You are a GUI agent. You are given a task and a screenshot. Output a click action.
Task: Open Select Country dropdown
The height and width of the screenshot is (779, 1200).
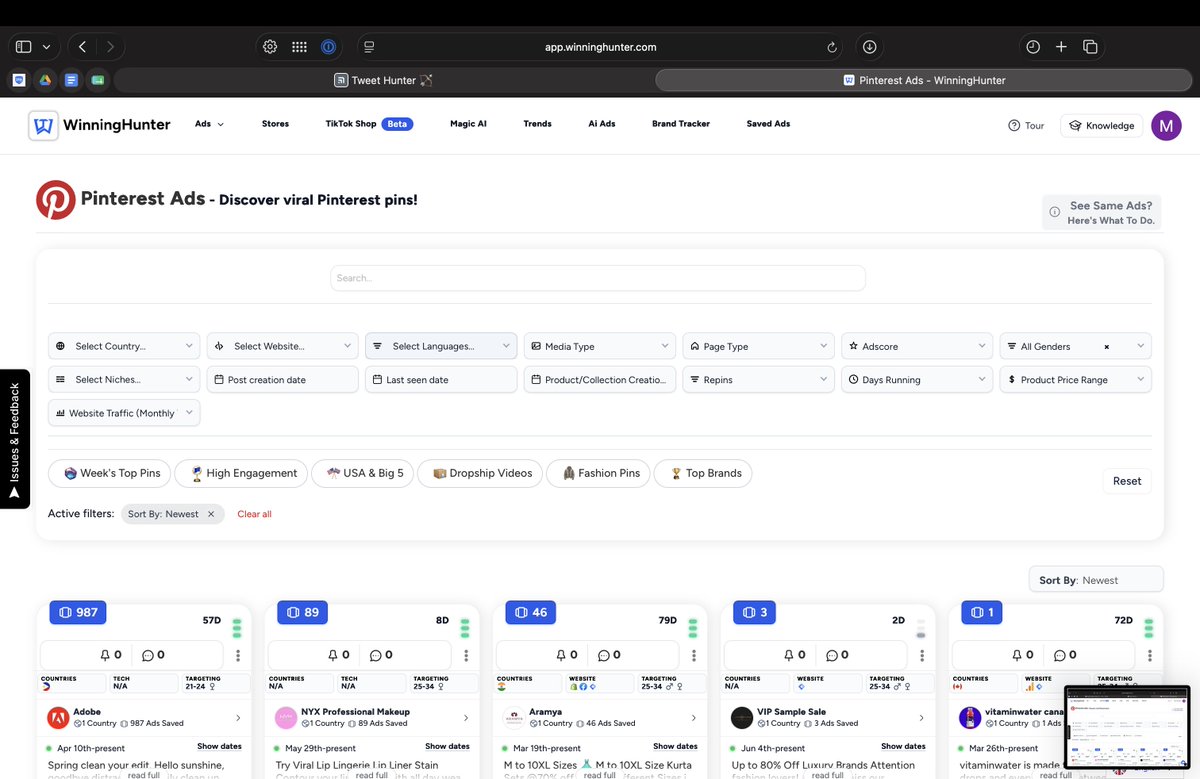coord(124,346)
